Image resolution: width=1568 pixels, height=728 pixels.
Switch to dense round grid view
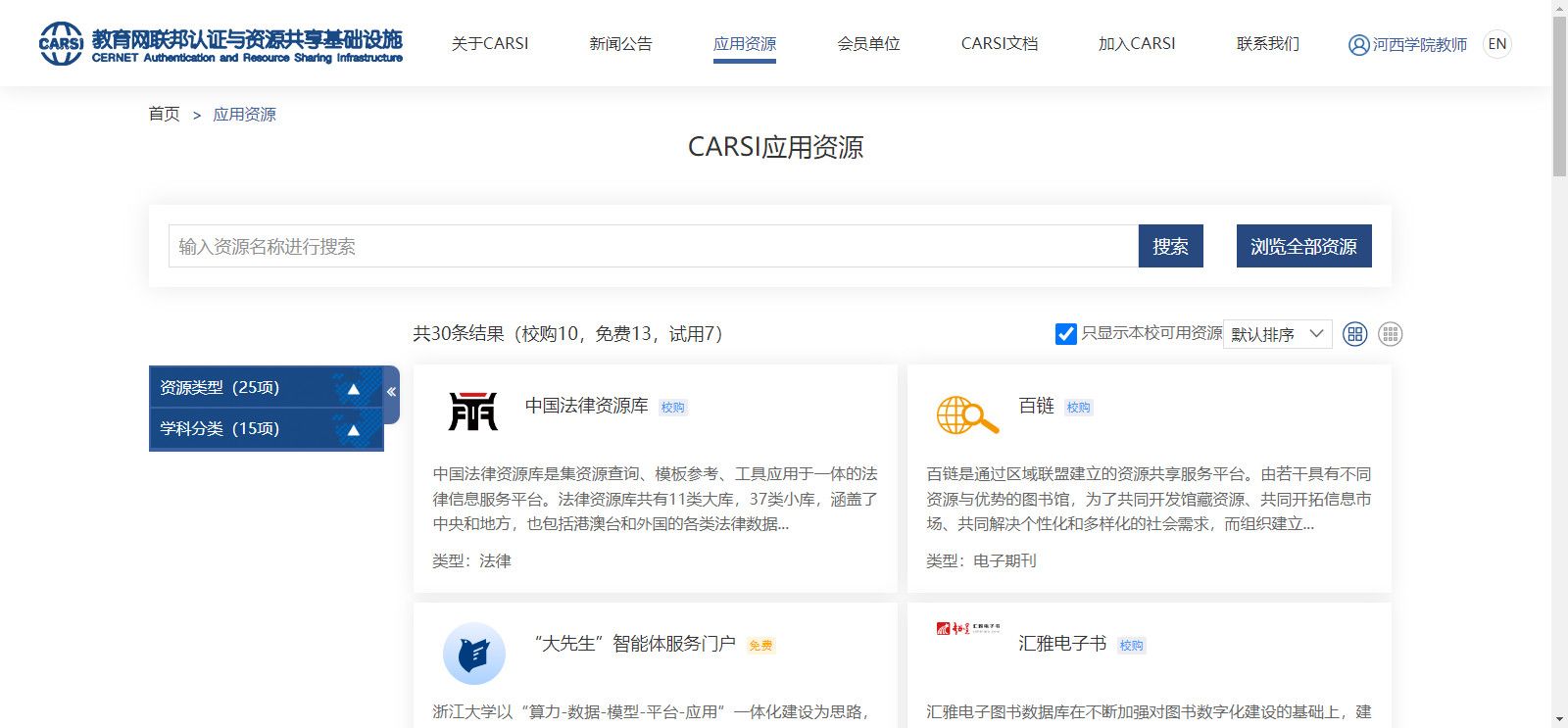click(1390, 334)
